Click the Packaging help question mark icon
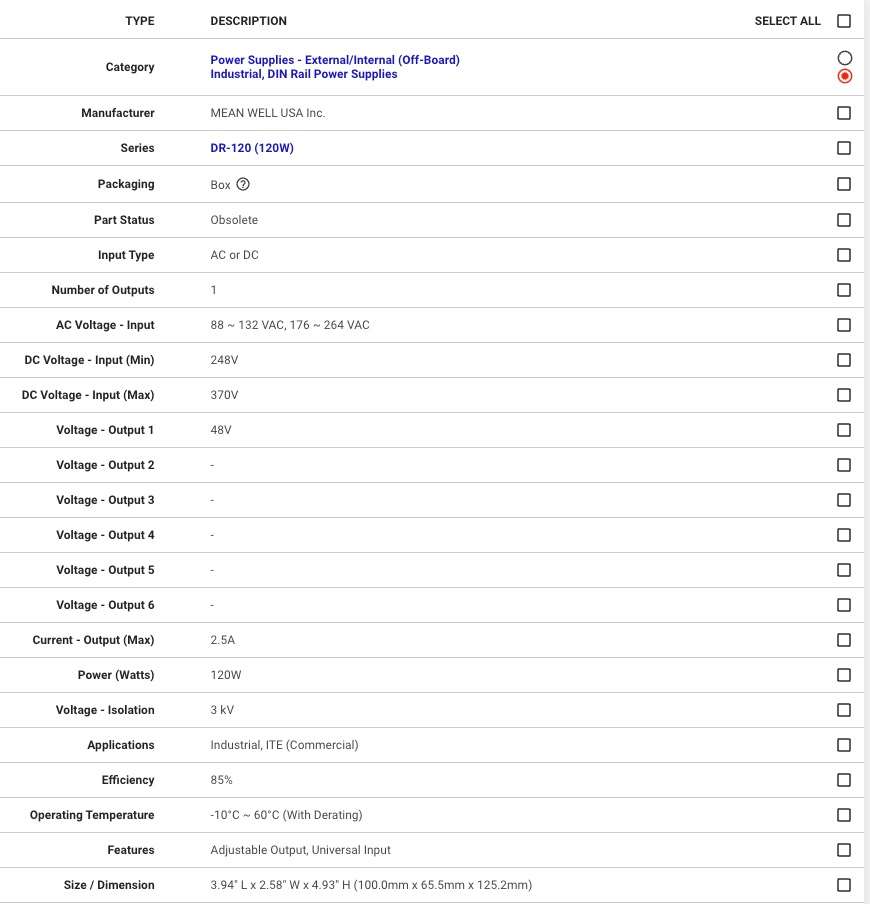 tap(243, 184)
